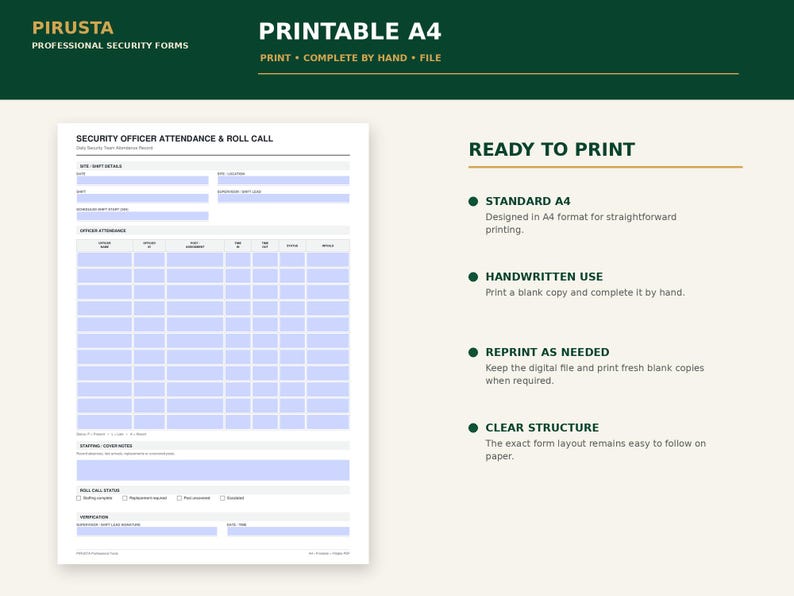The height and width of the screenshot is (596, 794).
Task: Click the Time Out column header
Action: pos(265,245)
